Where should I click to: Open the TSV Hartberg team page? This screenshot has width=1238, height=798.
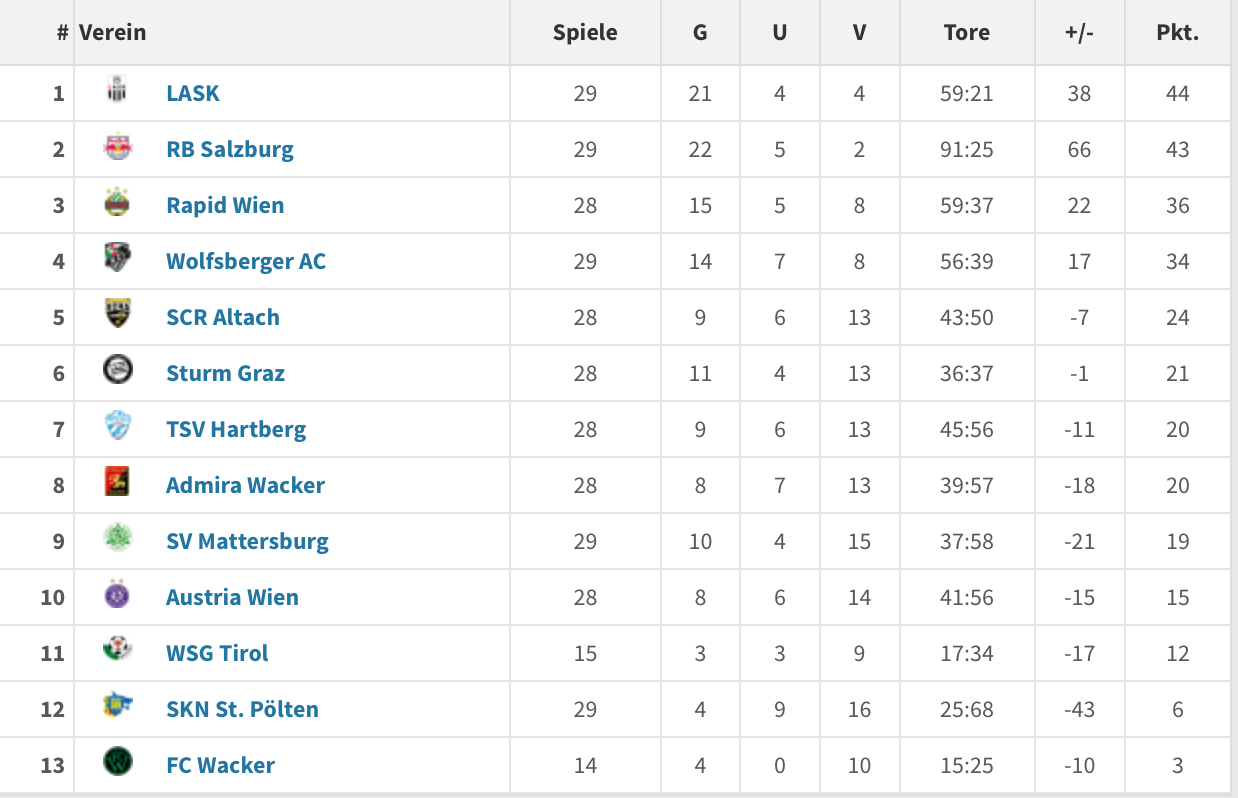coord(236,430)
